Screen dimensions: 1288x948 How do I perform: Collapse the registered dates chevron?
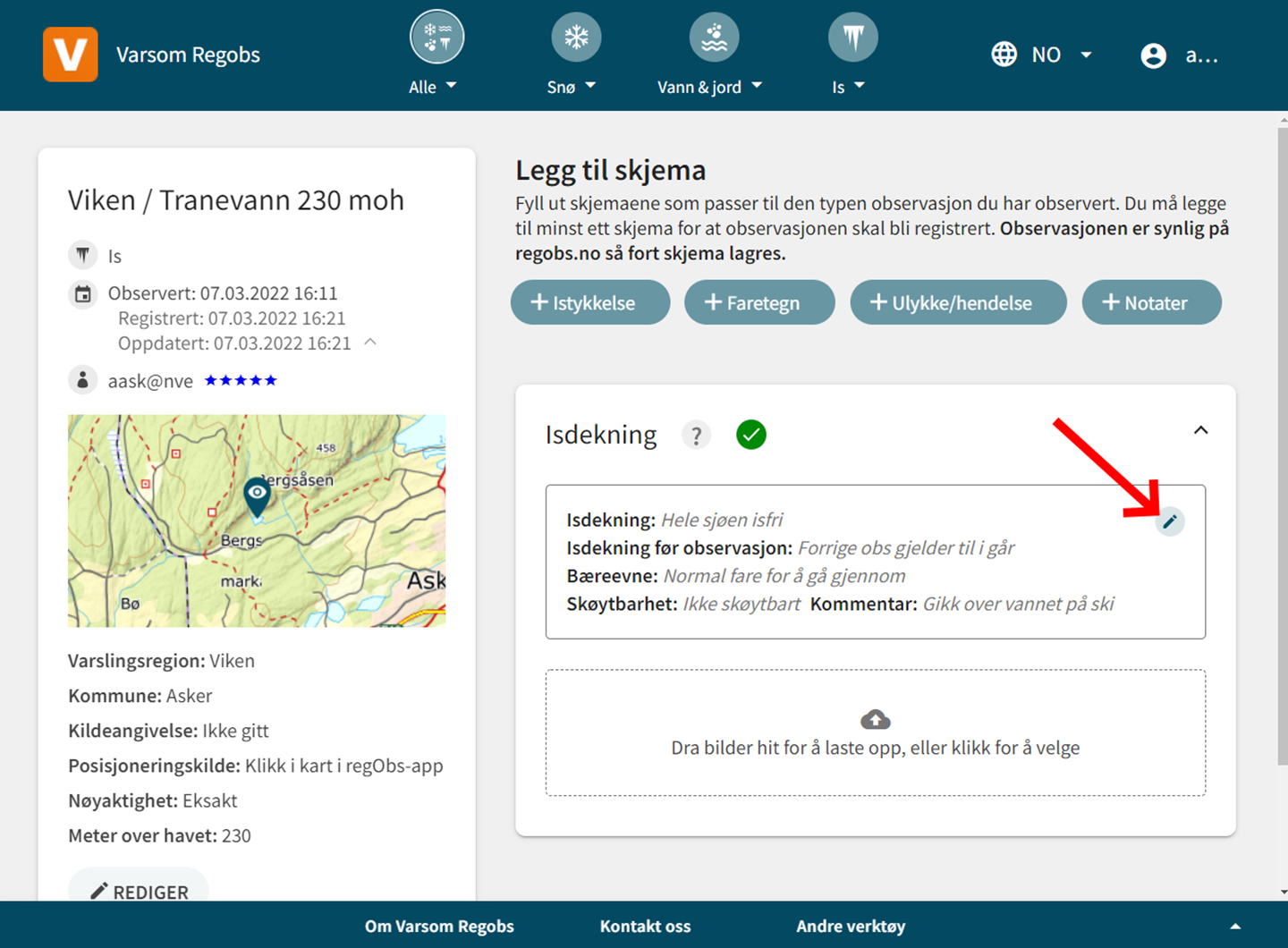click(370, 343)
